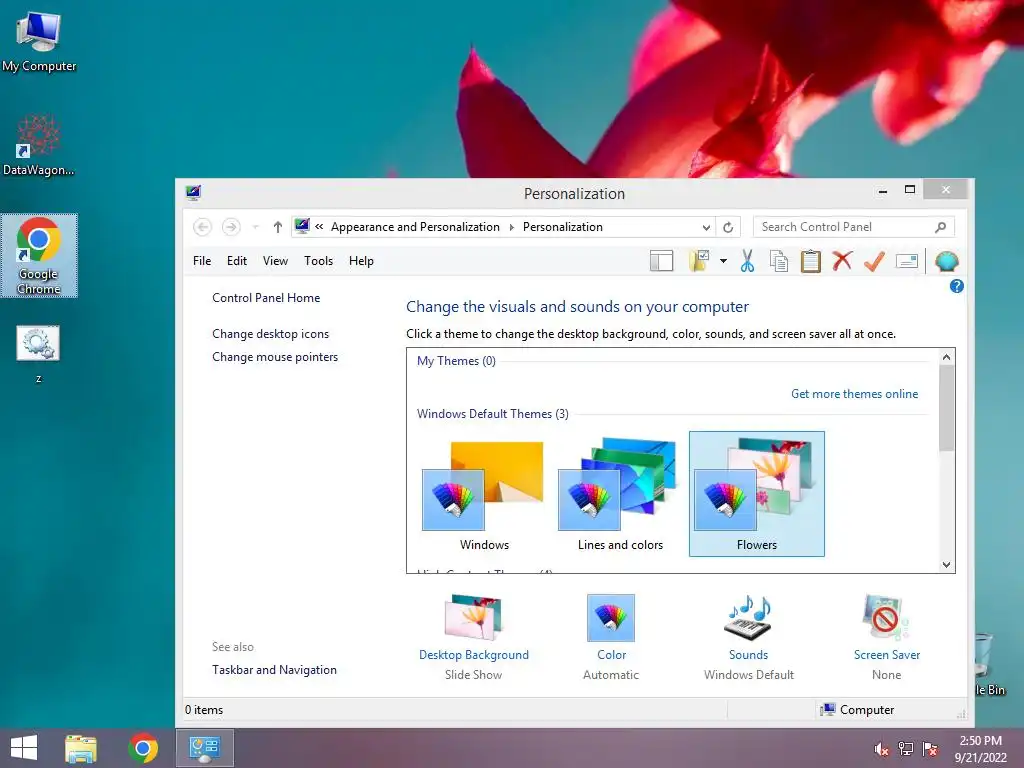Image resolution: width=1024 pixels, height=768 pixels.
Task: Click the muted volume tray icon
Action: 881,749
